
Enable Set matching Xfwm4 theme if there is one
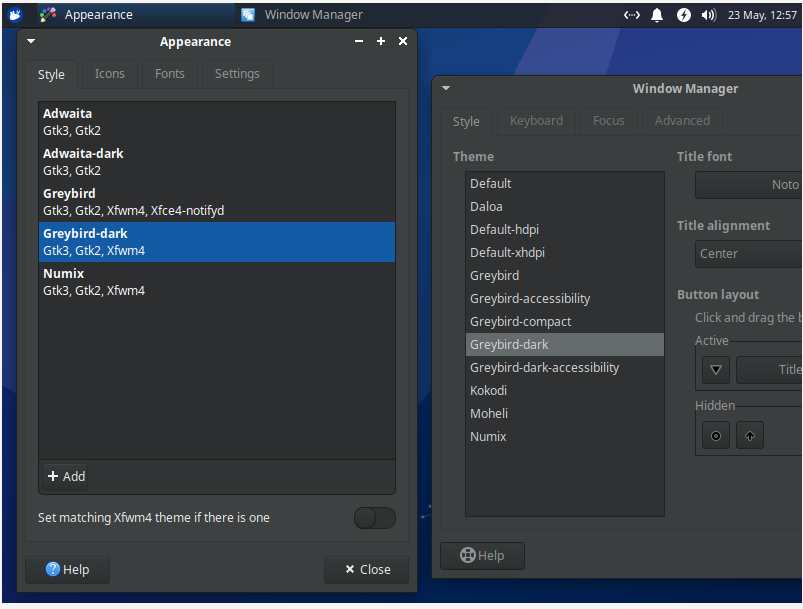coord(374,518)
